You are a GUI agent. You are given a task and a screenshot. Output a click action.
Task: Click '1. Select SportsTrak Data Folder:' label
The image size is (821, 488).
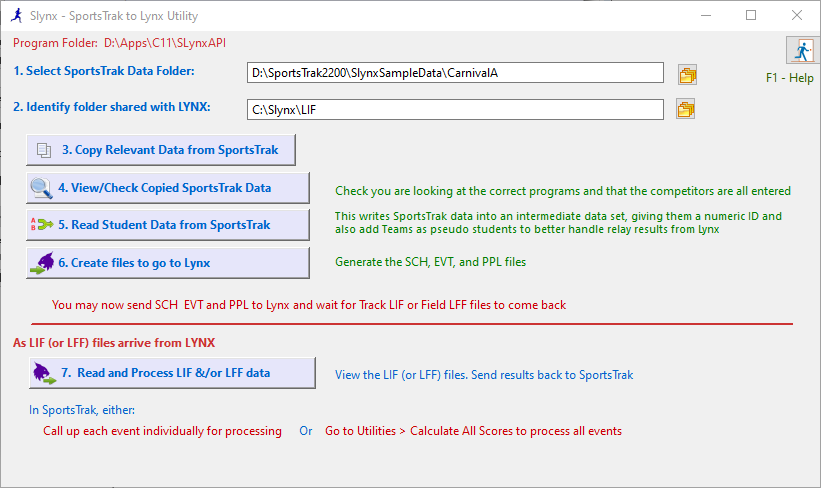[104, 71]
